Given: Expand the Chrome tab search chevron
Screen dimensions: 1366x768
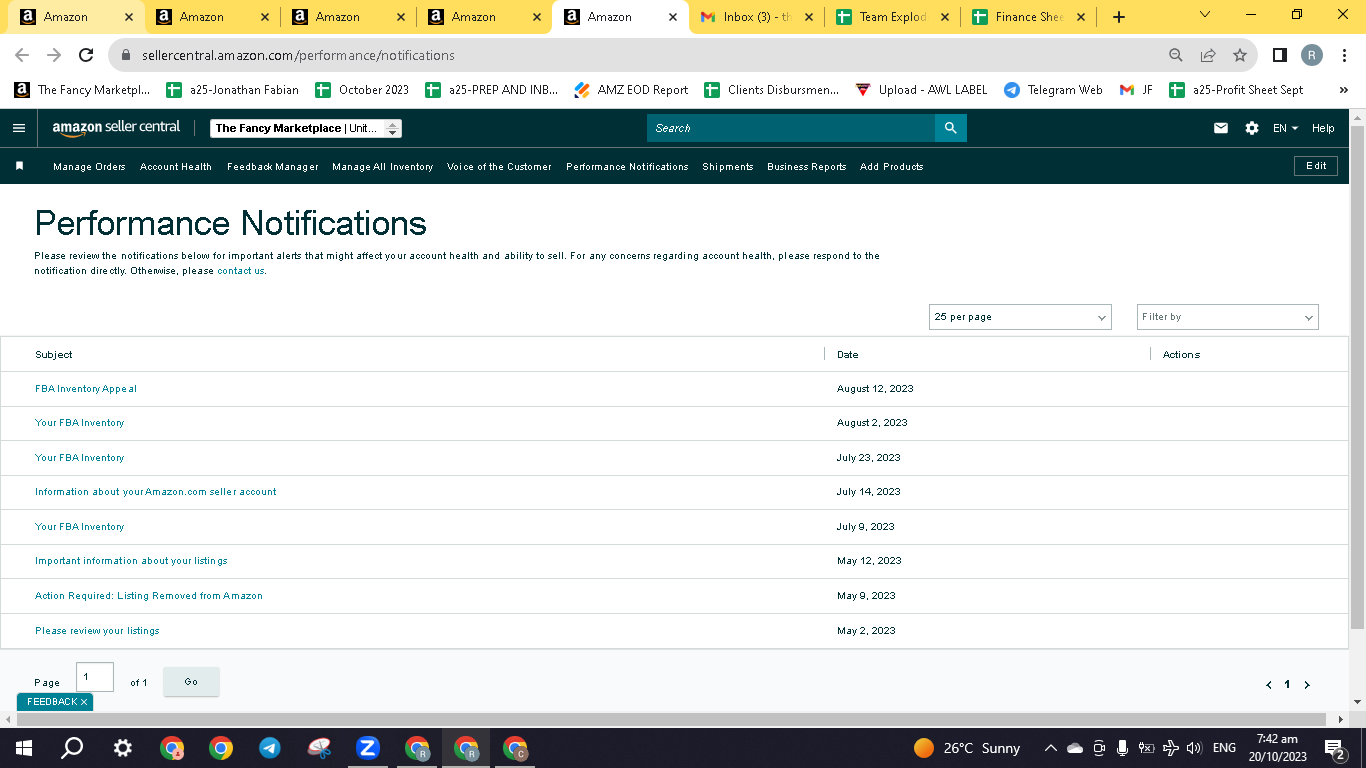Looking at the screenshot, I should click(x=1204, y=15).
